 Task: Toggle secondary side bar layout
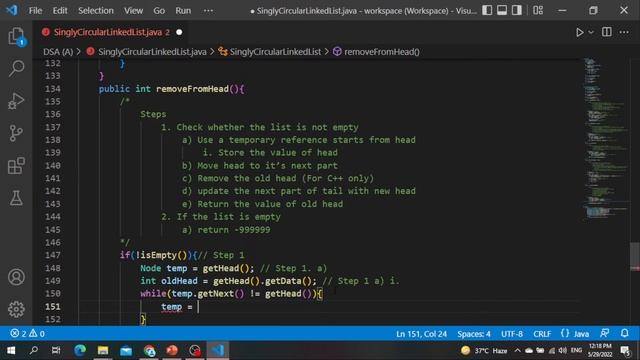click(517, 10)
